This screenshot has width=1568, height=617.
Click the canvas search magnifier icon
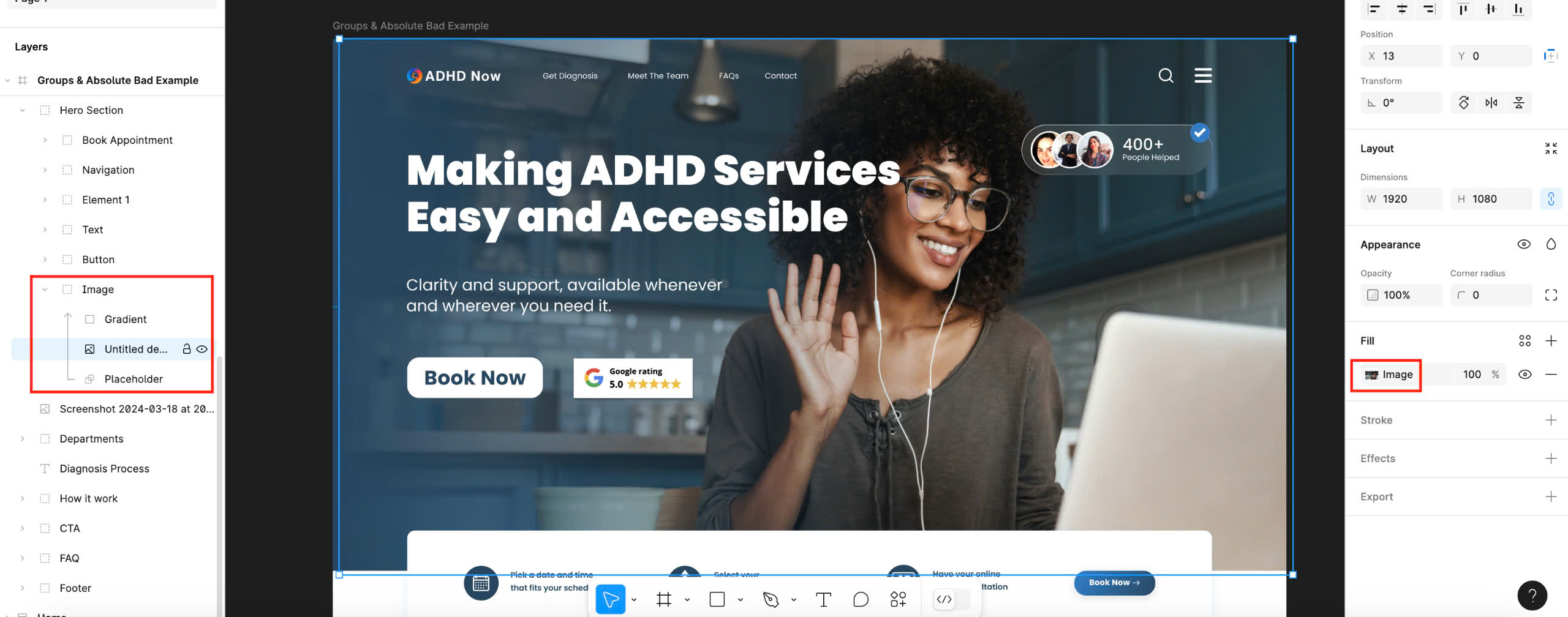[1166, 75]
